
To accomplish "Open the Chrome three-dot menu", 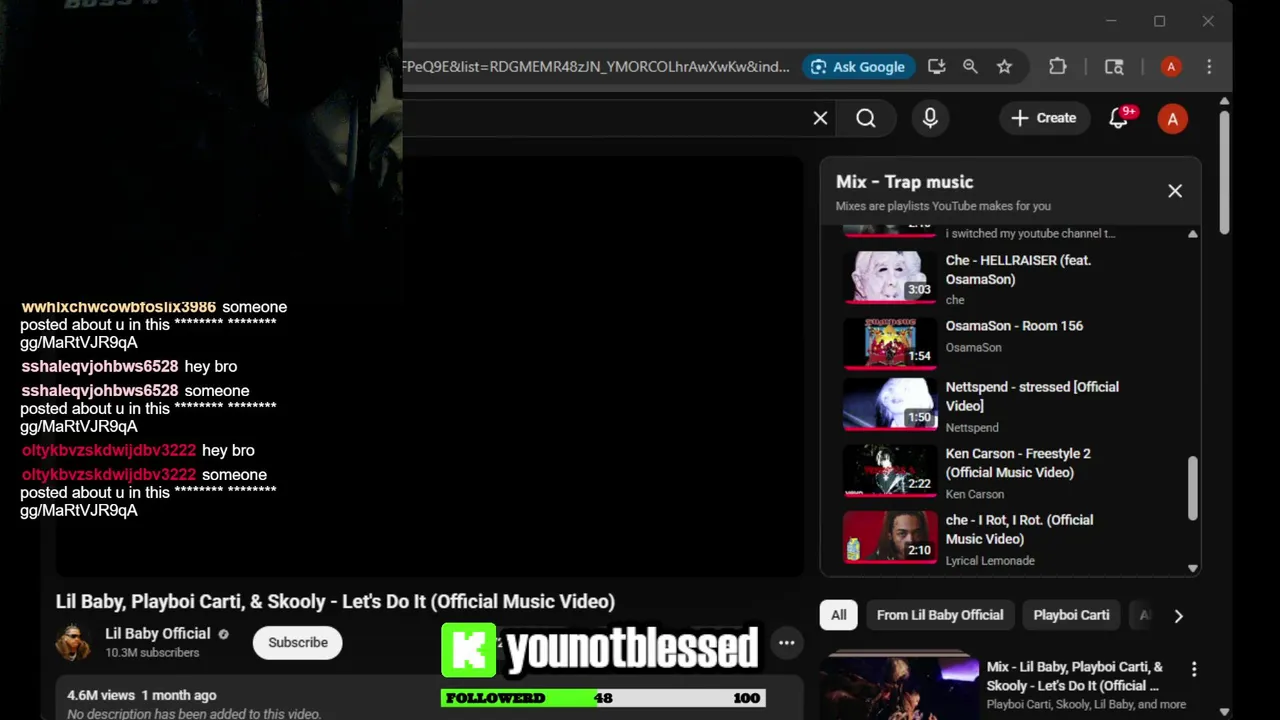I will pos(1209,67).
